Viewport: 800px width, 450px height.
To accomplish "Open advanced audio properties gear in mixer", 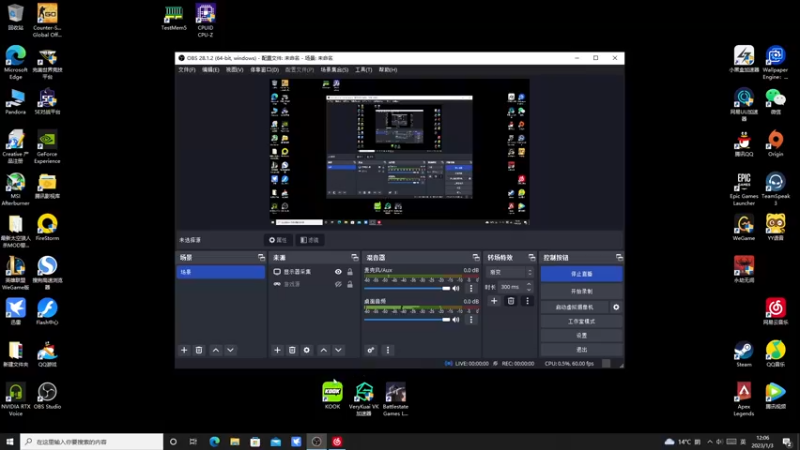I will point(371,350).
